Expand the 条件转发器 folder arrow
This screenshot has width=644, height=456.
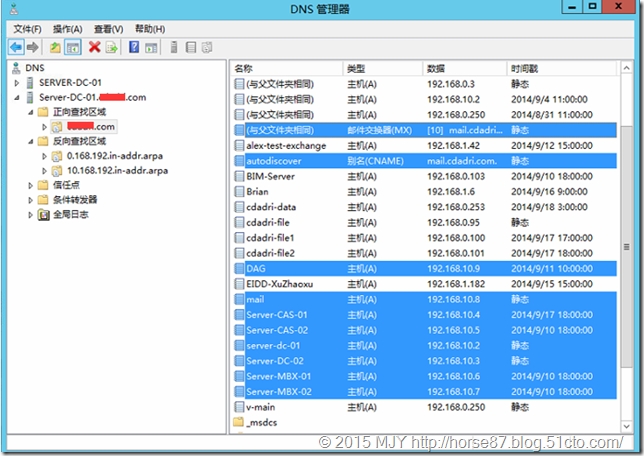(x=30, y=200)
